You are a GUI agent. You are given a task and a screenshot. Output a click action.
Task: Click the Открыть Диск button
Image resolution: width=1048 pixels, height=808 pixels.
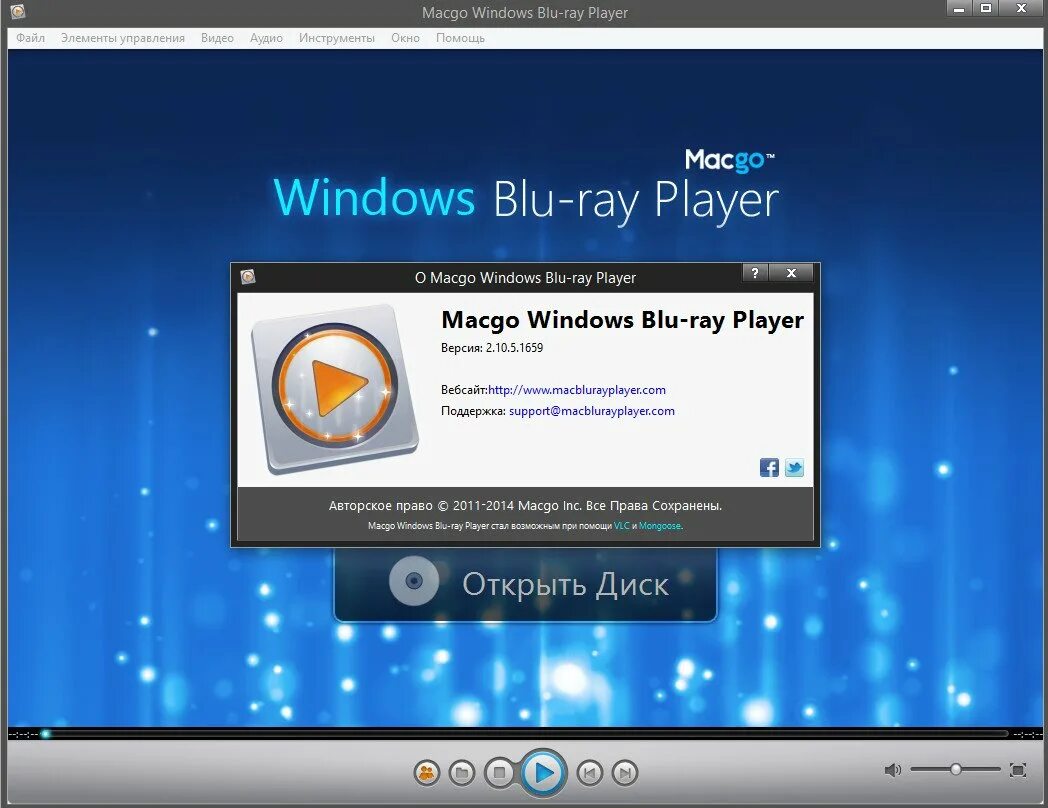tap(525, 585)
